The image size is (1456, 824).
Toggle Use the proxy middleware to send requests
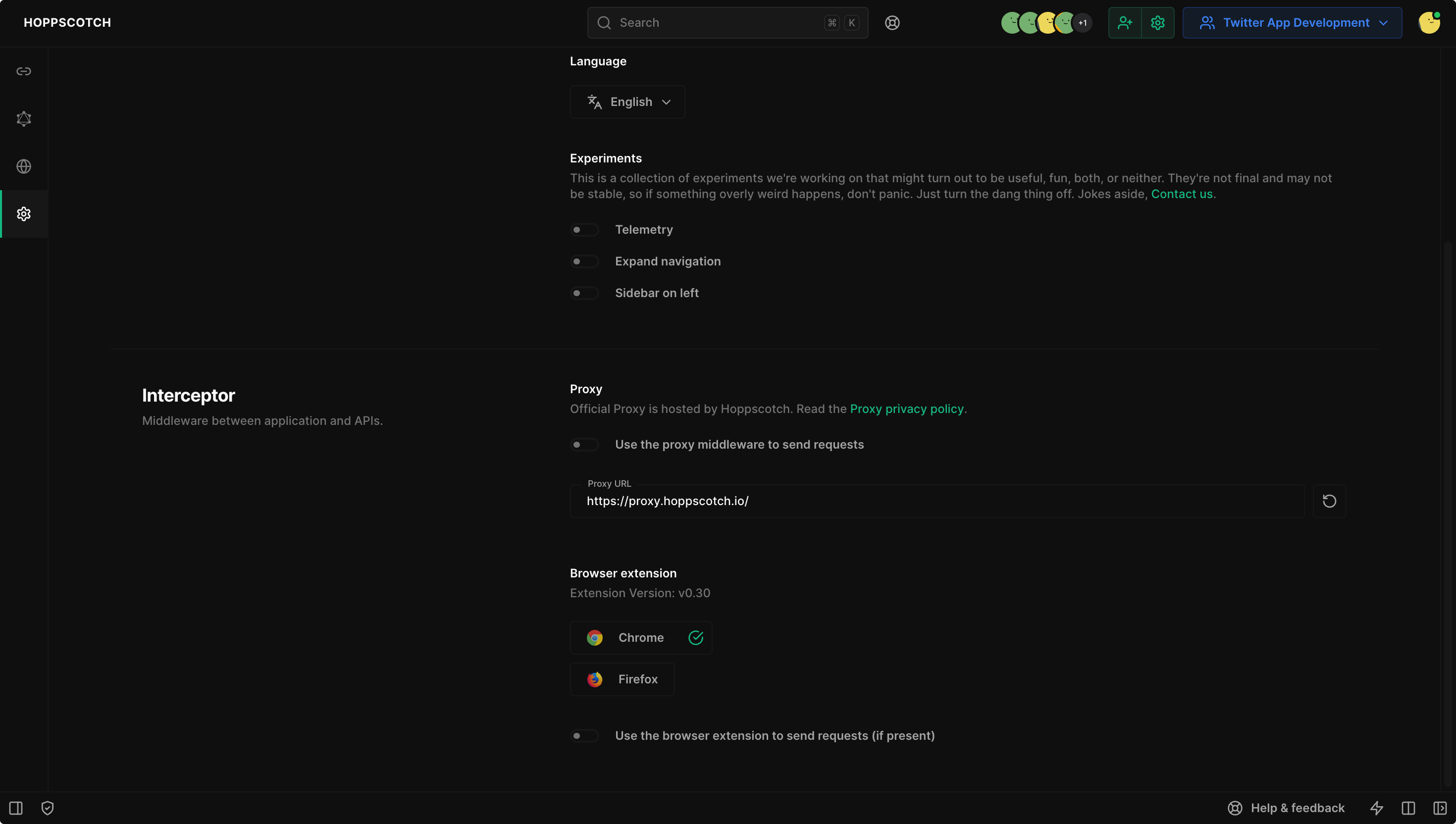(584, 445)
